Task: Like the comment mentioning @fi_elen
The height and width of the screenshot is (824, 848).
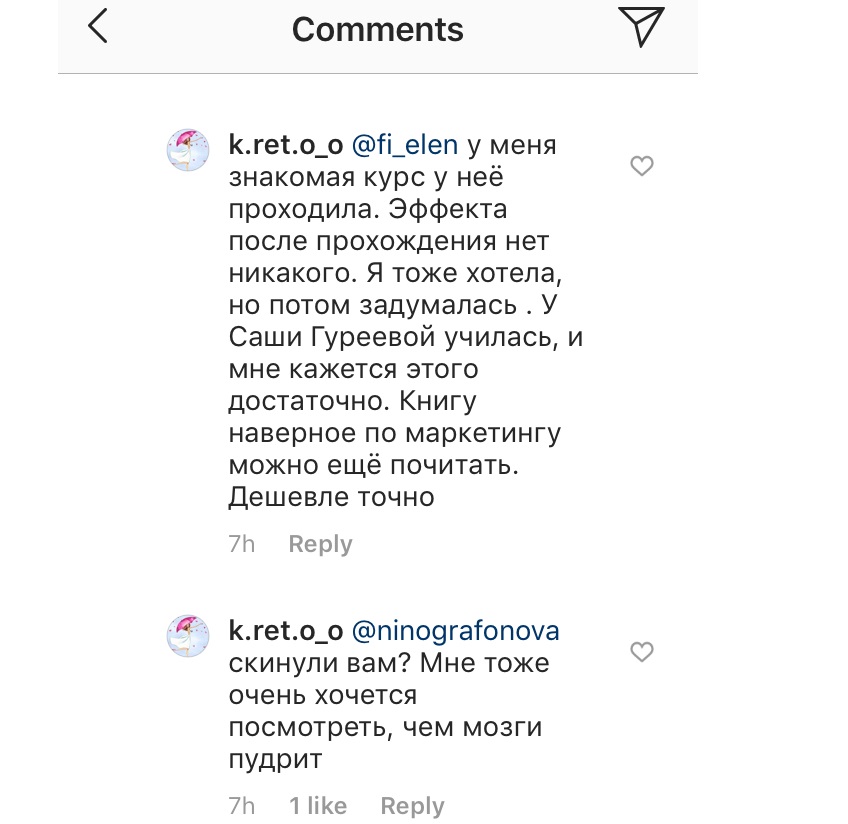Action: point(642,166)
